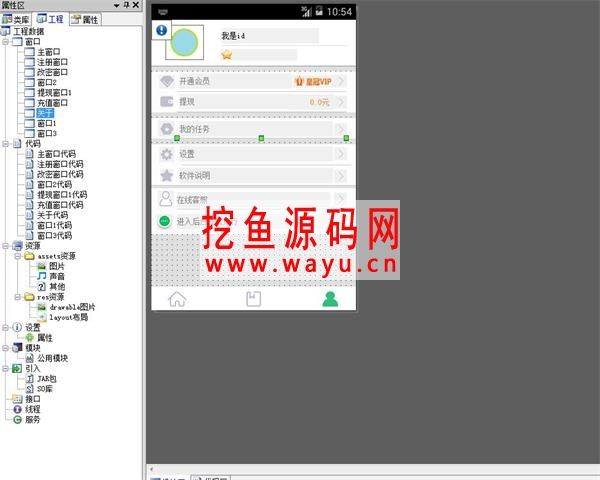Collapse the 资源 tree node
Image resolution: width=600 pixels, height=480 pixels.
tap(5, 246)
